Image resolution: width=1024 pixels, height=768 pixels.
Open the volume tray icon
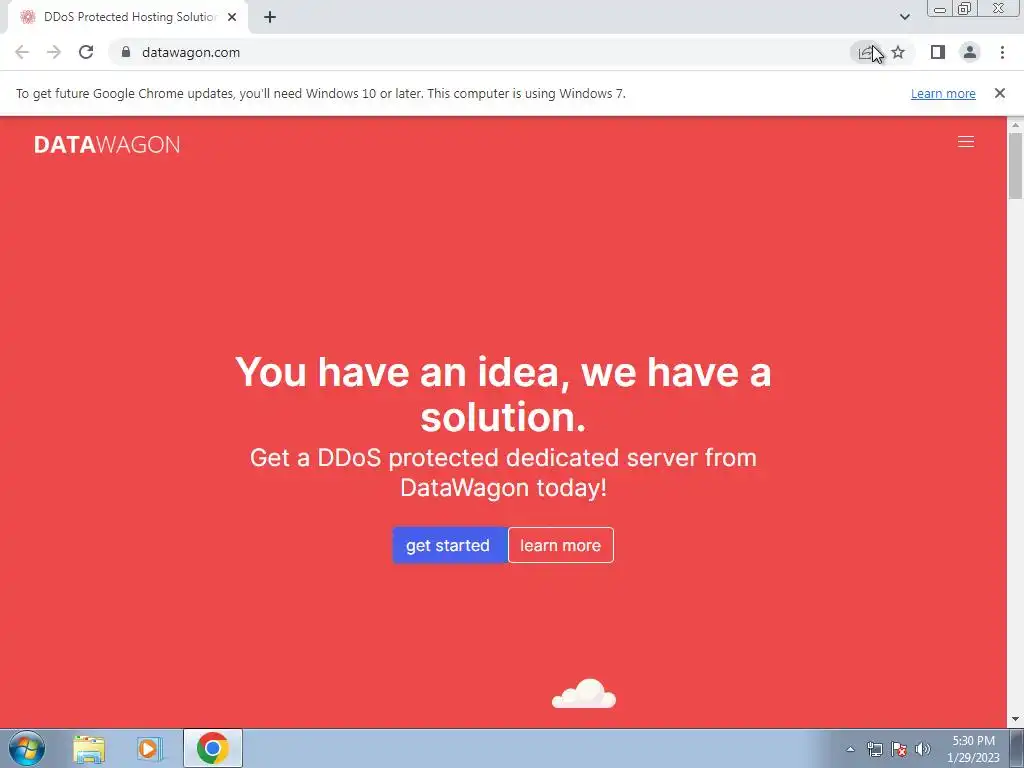(x=923, y=749)
